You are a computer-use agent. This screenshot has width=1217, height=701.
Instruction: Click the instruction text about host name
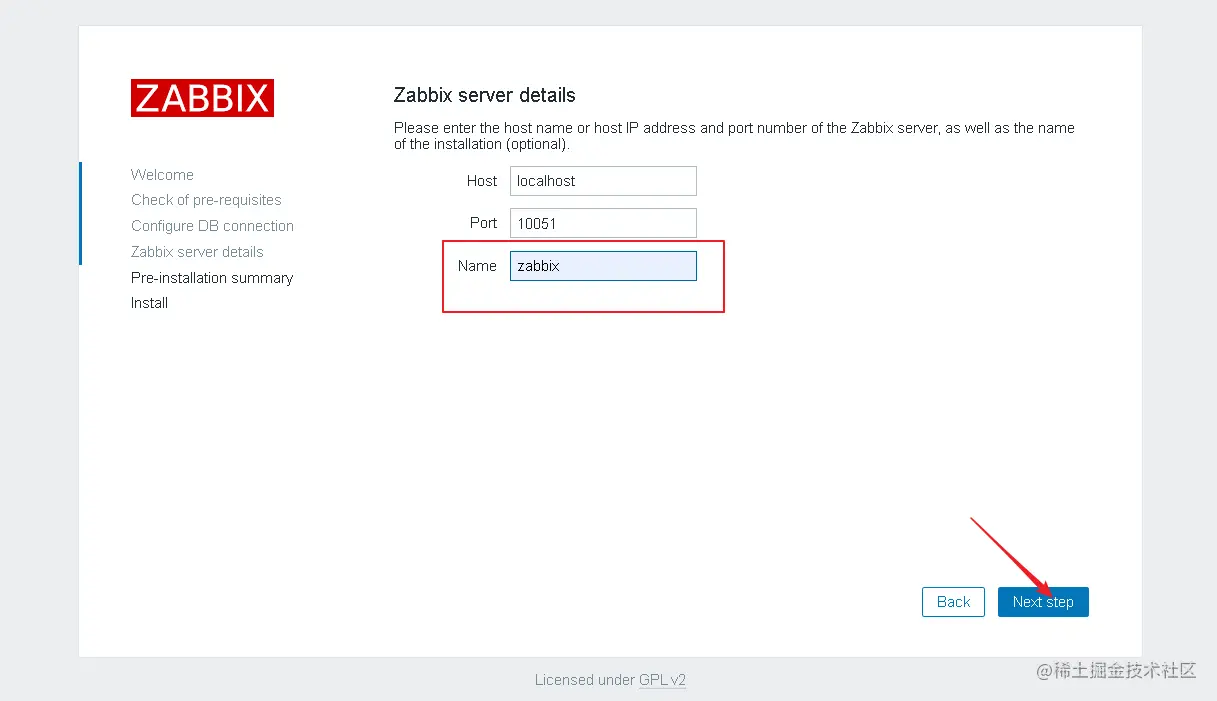[734, 136]
